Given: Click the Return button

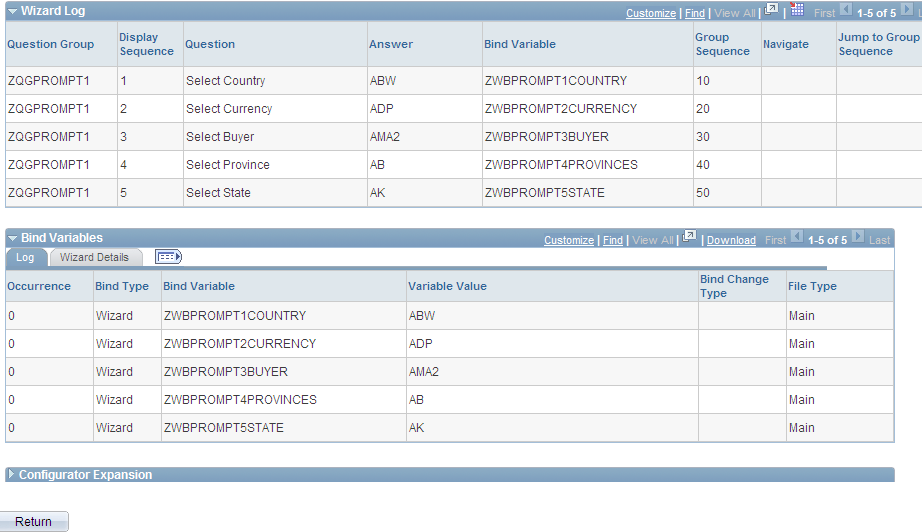Looking at the screenshot, I should pyautogui.click(x=34, y=521).
